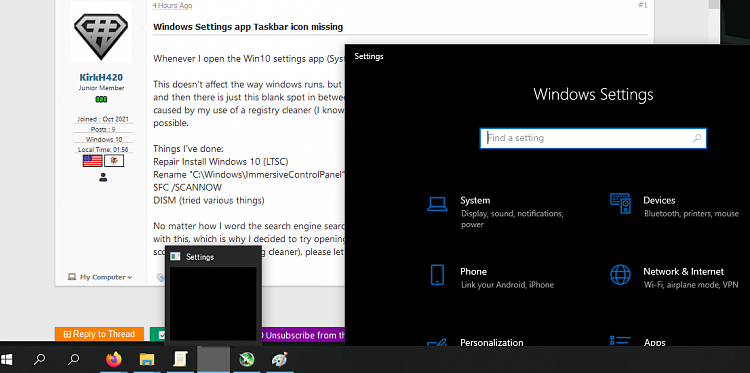
Task: Click the magnifier inside Find a setting
Action: click(x=697, y=138)
